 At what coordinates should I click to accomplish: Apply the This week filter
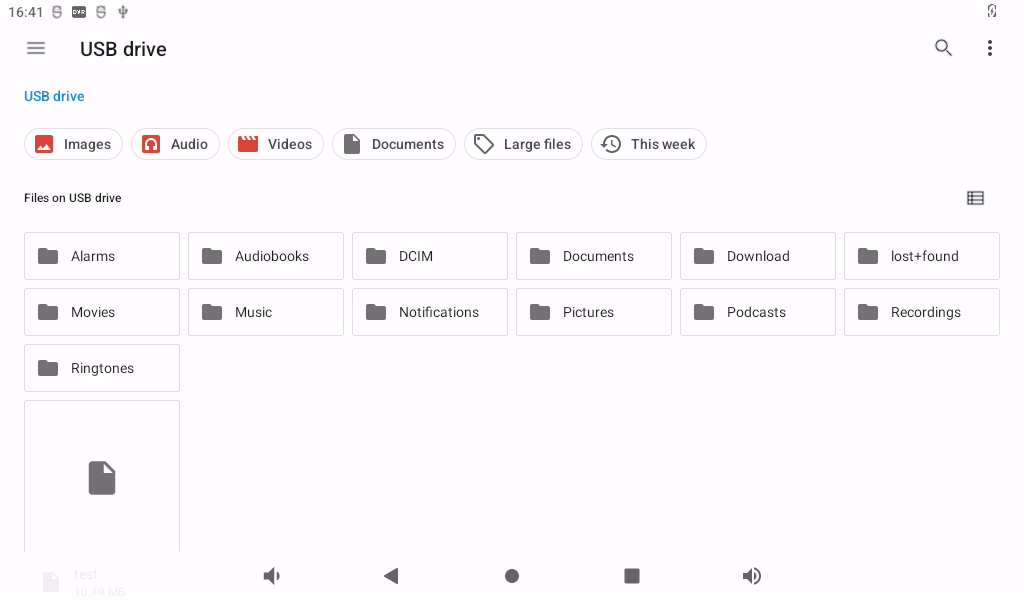click(648, 144)
